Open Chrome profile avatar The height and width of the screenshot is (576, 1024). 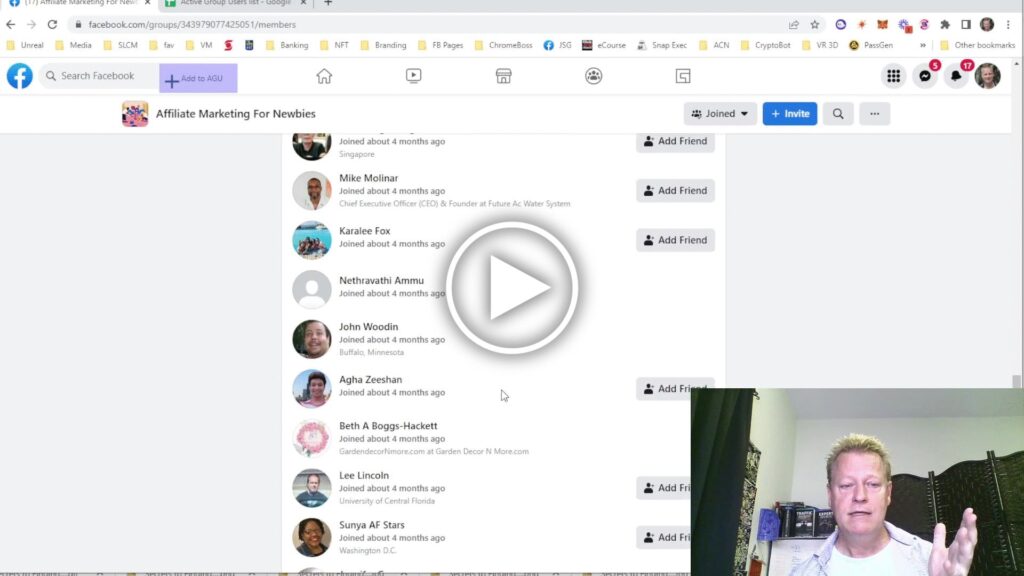pos(987,25)
